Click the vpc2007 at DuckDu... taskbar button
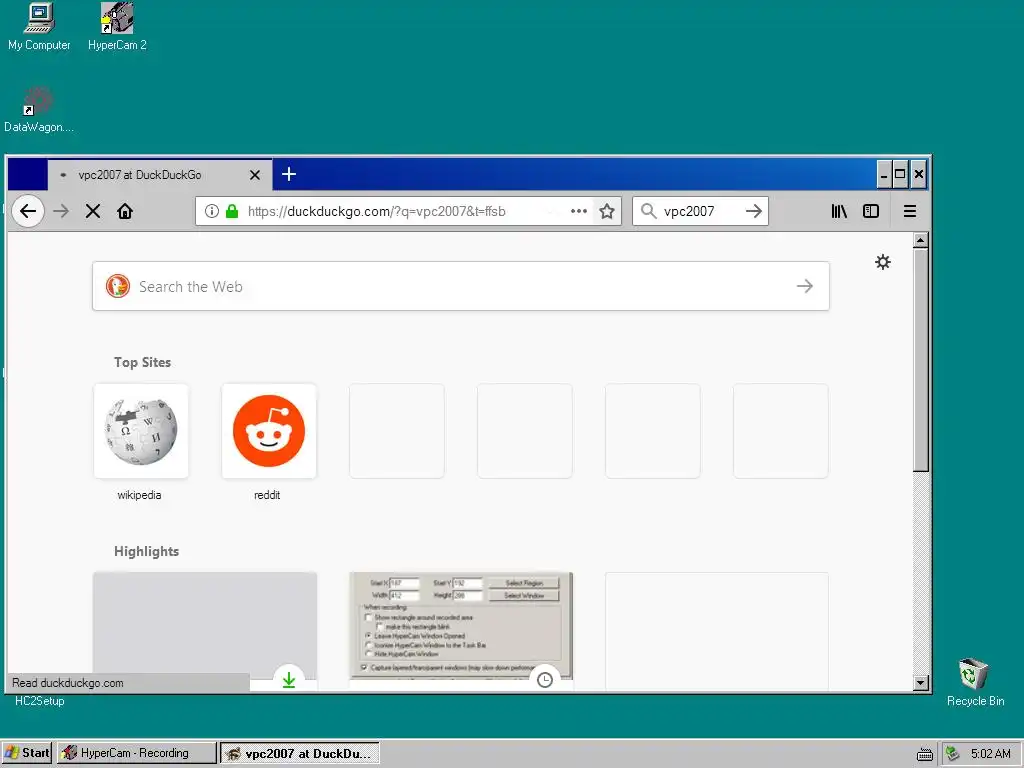 pyautogui.click(x=300, y=753)
